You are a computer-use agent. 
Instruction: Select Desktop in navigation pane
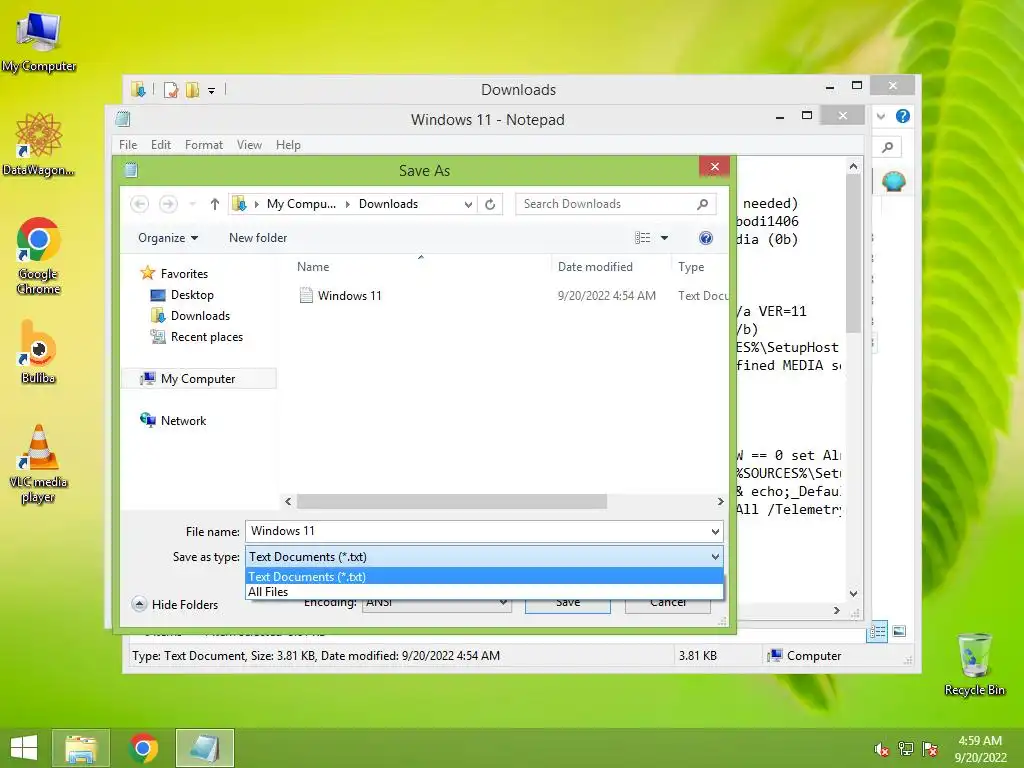tap(192, 295)
